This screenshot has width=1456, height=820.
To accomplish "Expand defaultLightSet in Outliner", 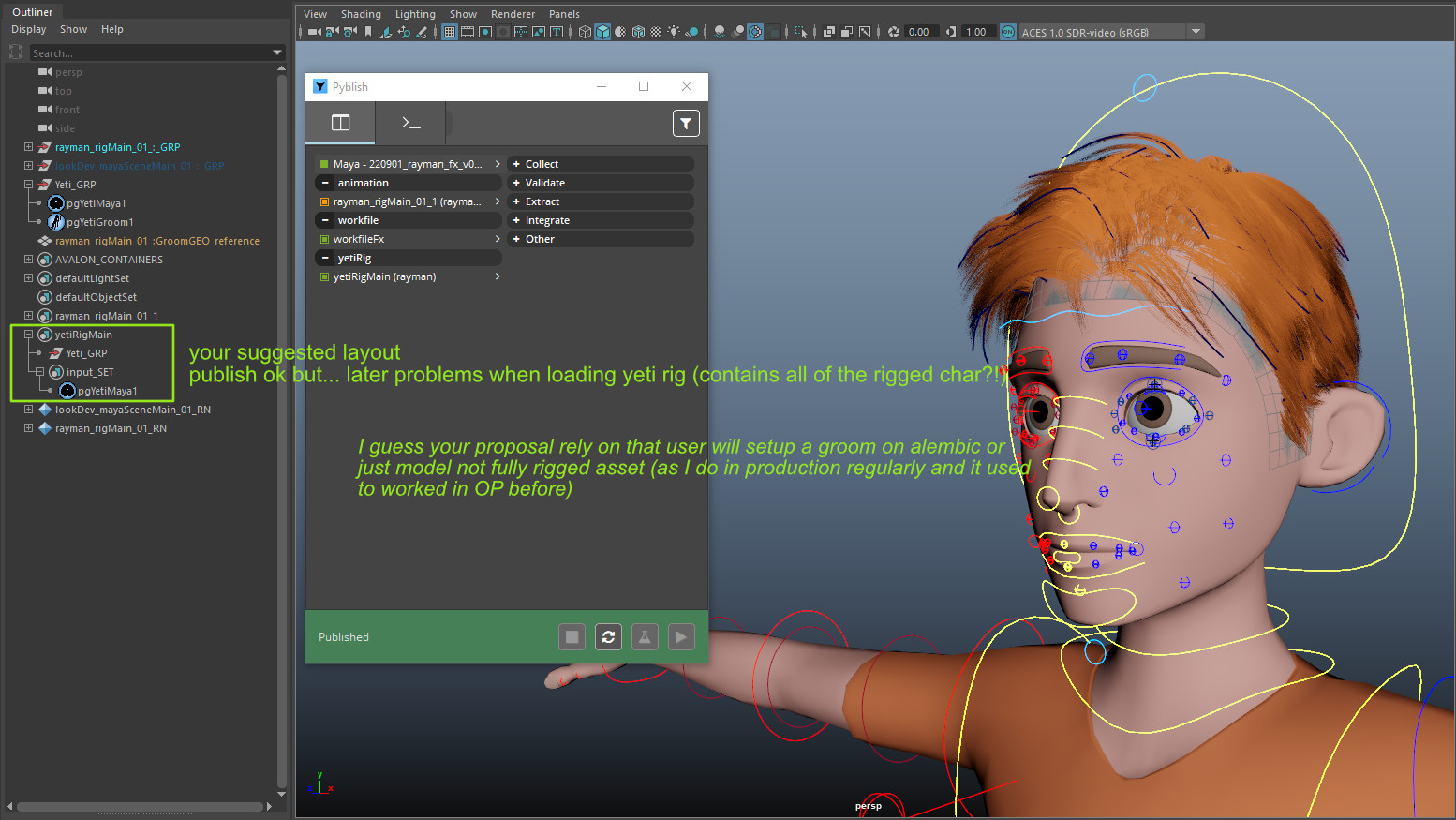I will [28, 278].
